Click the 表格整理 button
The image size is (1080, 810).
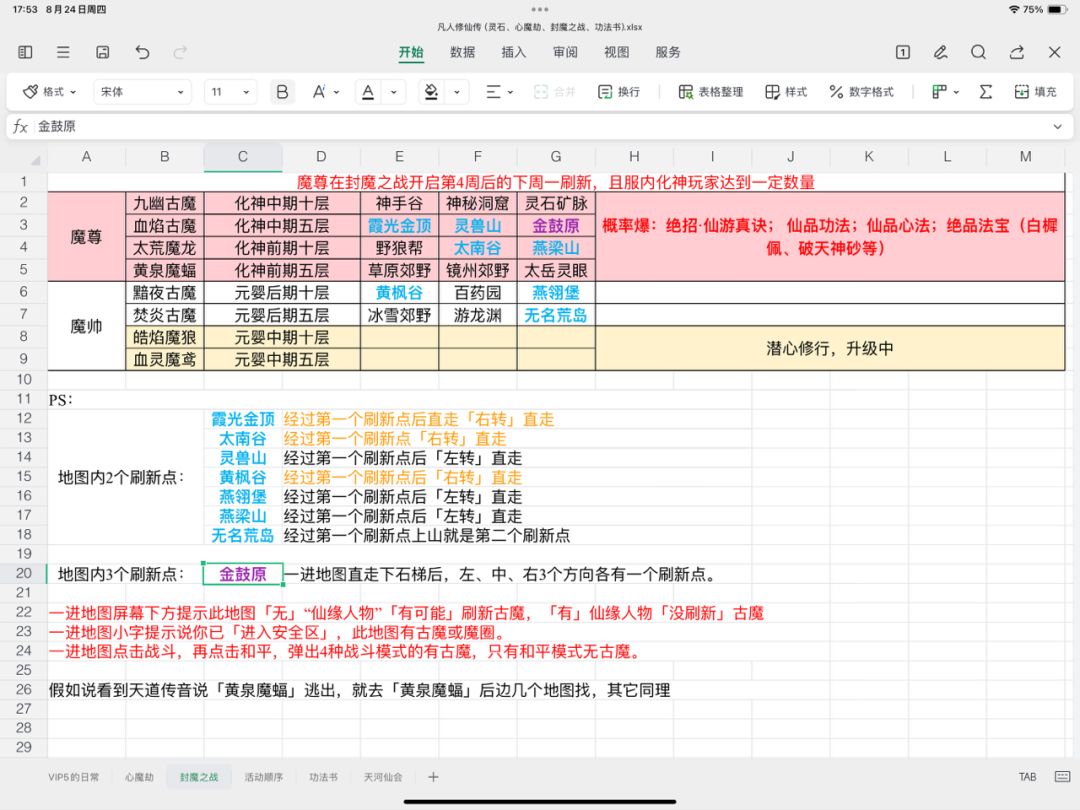(711, 92)
